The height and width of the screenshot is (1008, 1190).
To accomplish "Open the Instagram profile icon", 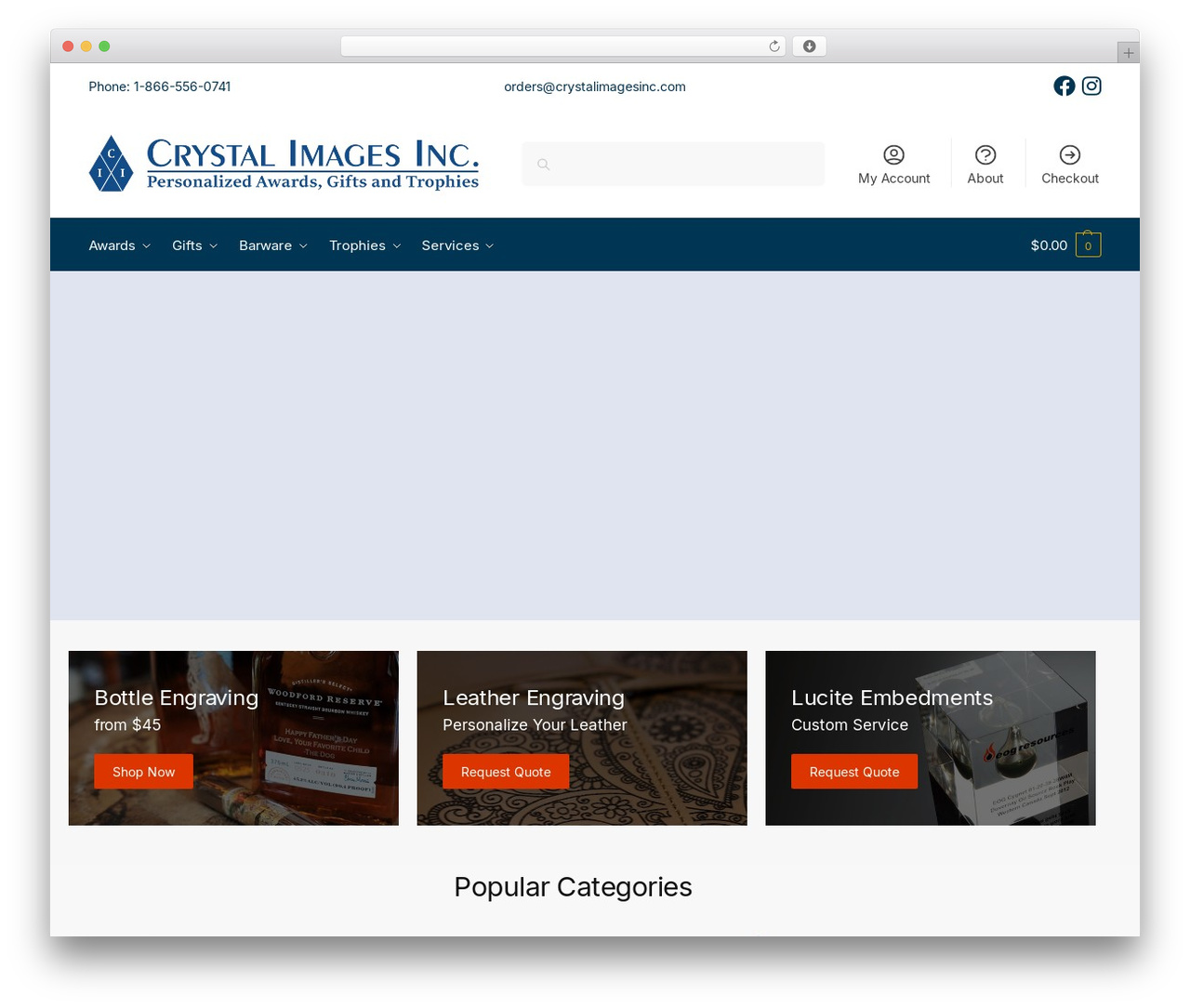I will [1092, 86].
